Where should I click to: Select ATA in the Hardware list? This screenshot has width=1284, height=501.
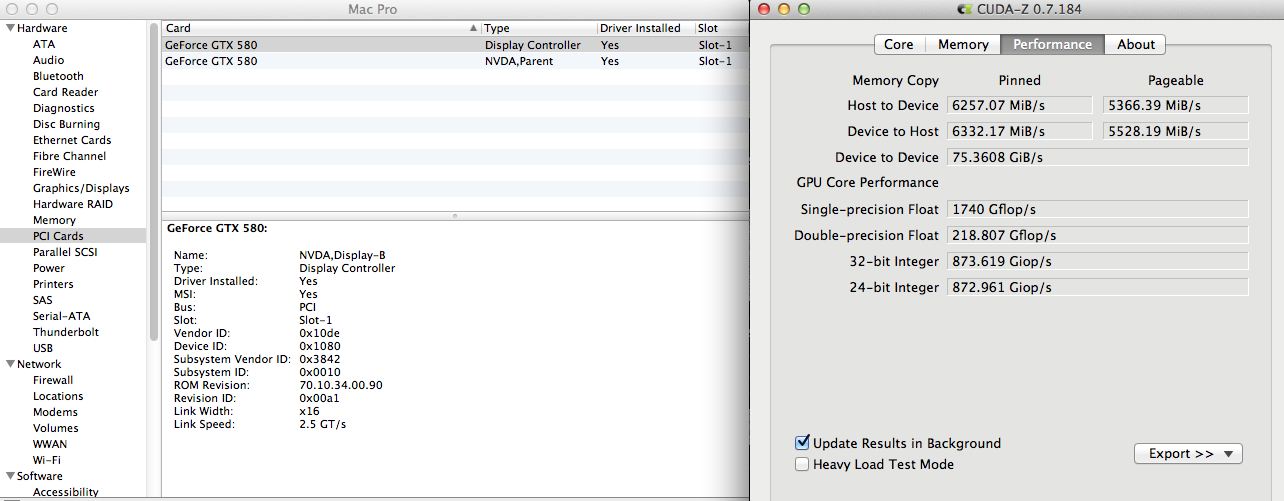click(44, 44)
